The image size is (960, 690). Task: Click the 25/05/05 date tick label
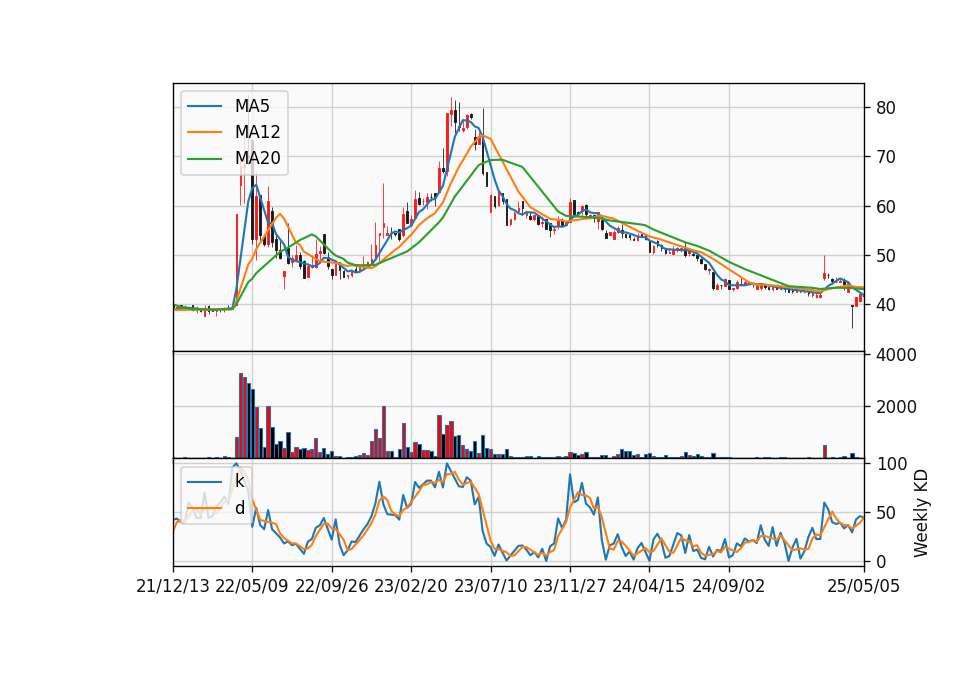click(864, 587)
